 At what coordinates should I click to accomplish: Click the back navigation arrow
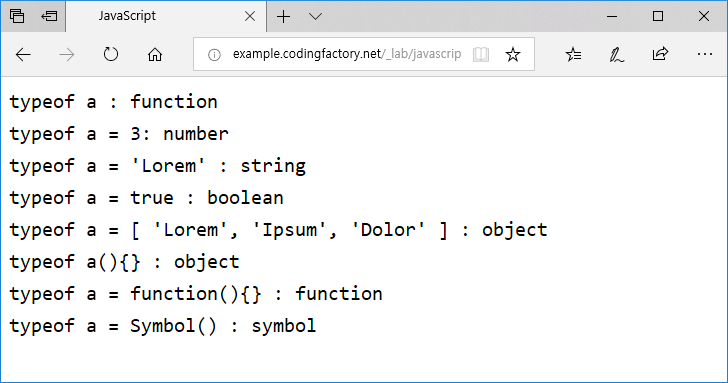(23, 55)
